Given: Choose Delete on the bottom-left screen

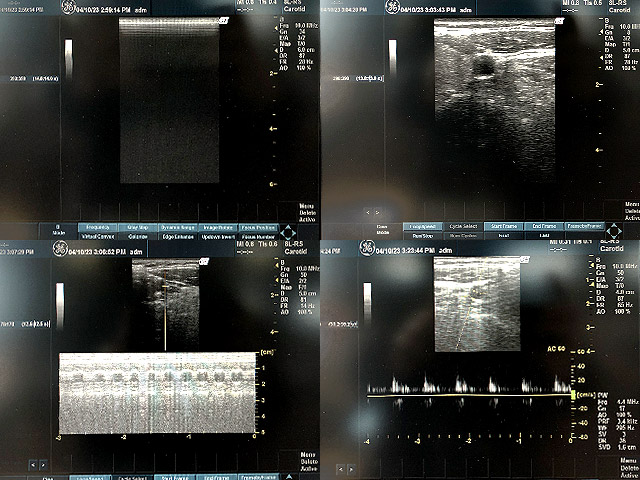Looking at the screenshot, I should [x=308, y=461].
